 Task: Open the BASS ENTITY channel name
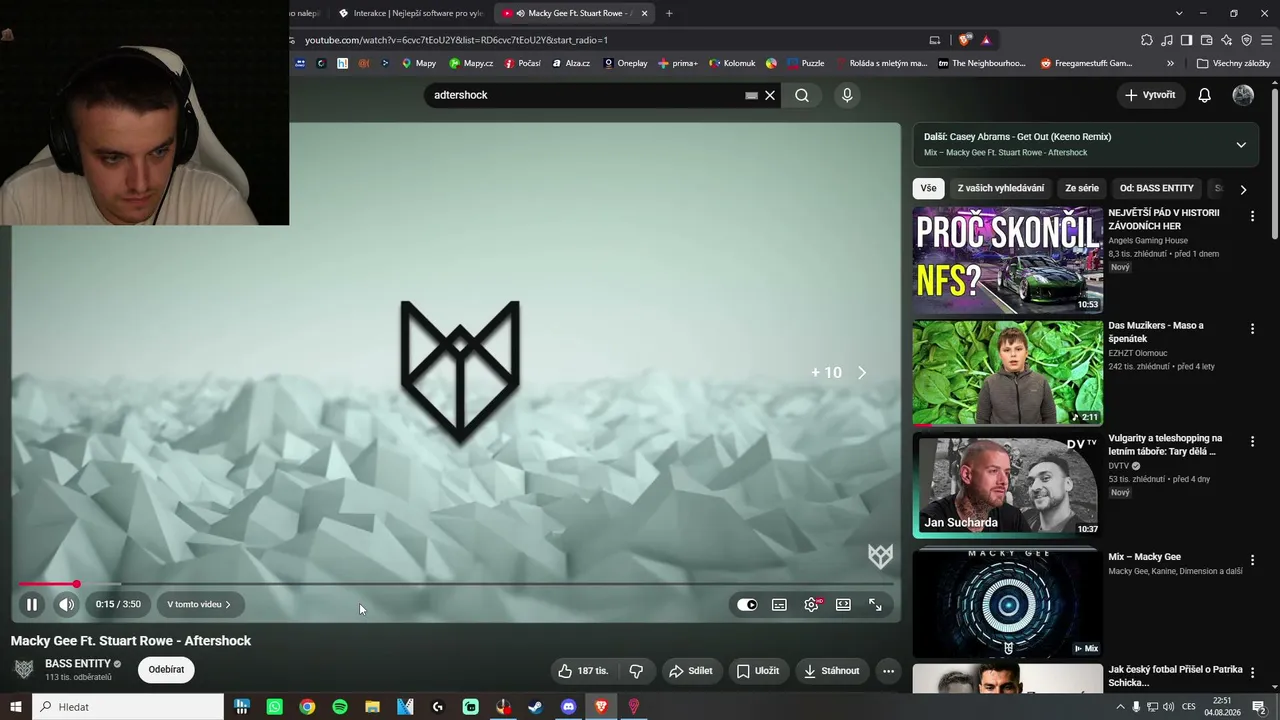click(78, 664)
